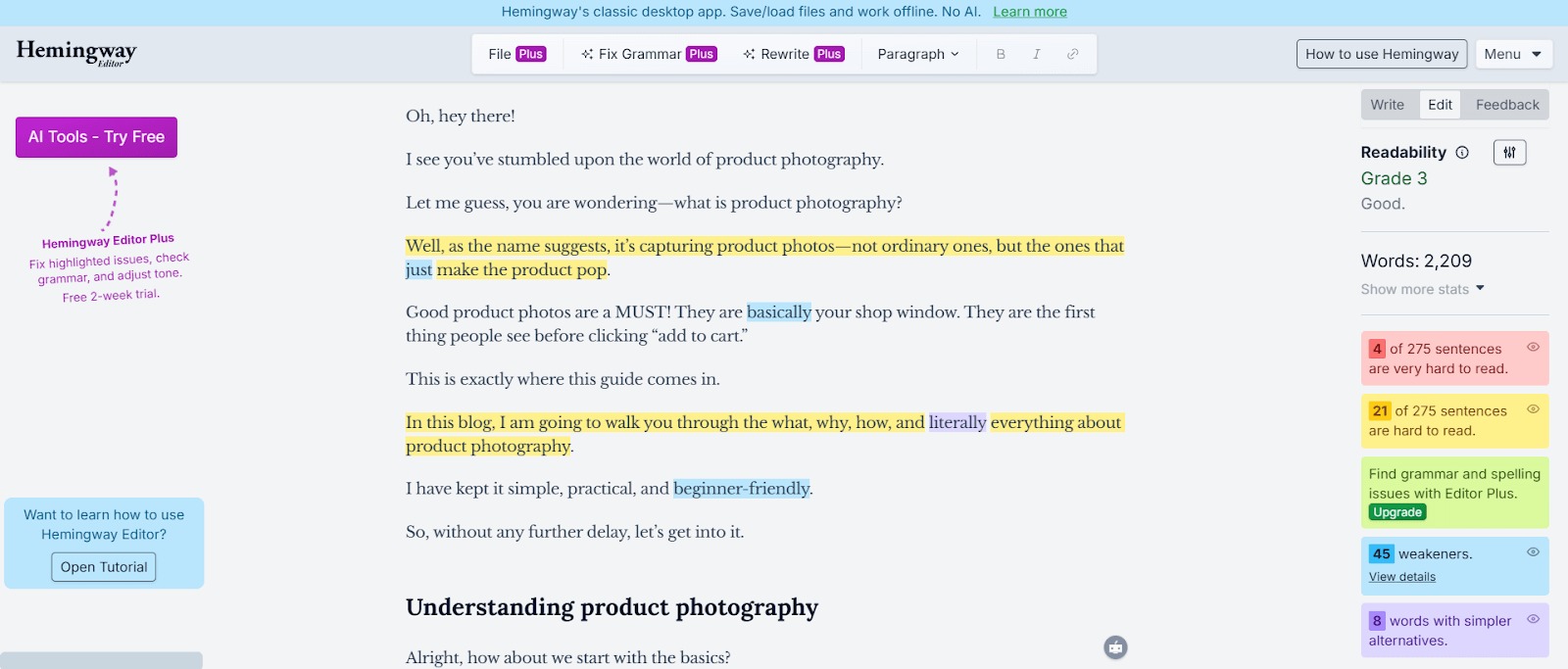Click the Readability info icon

coord(1462,152)
